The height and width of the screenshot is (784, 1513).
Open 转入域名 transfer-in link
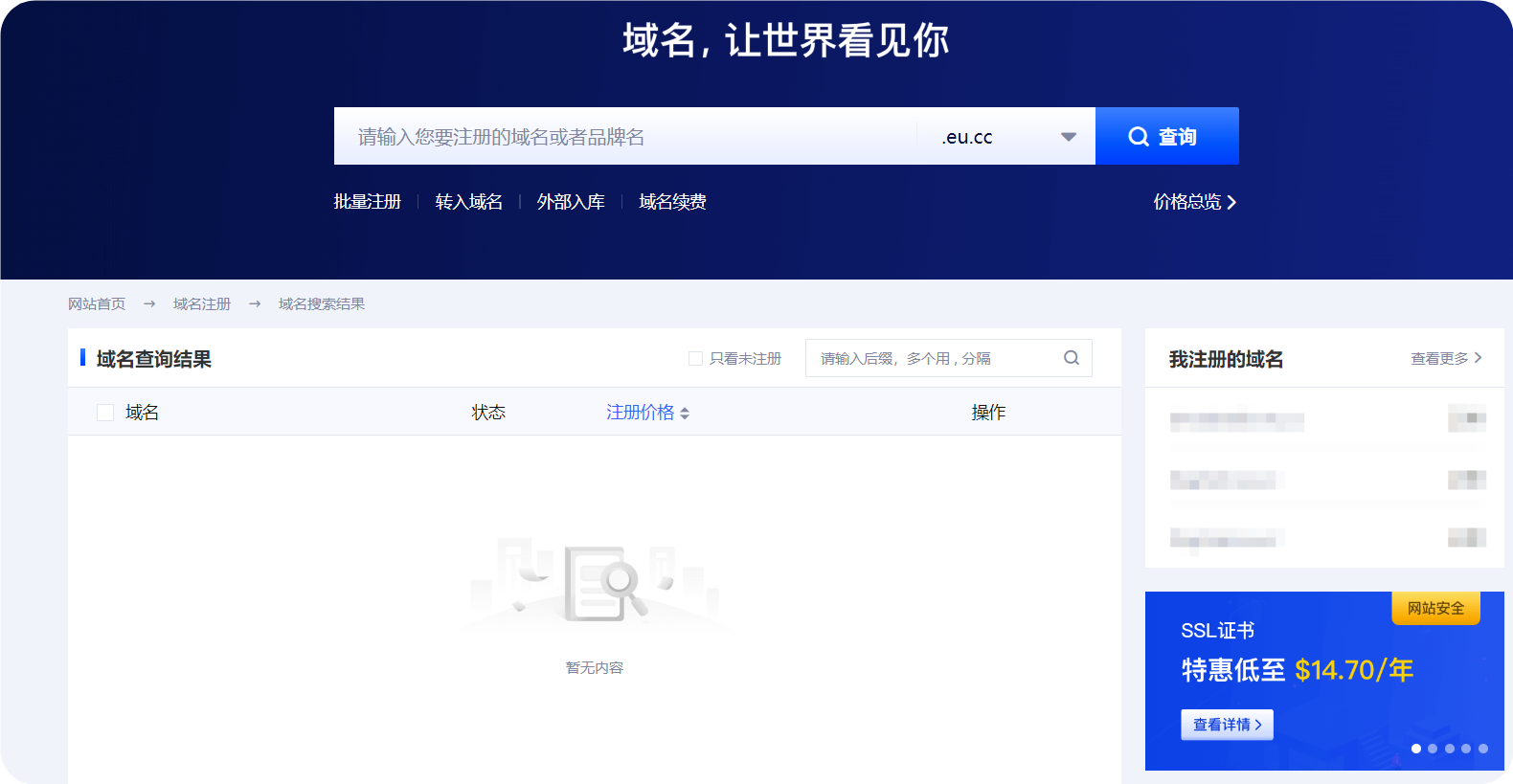tap(469, 202)
